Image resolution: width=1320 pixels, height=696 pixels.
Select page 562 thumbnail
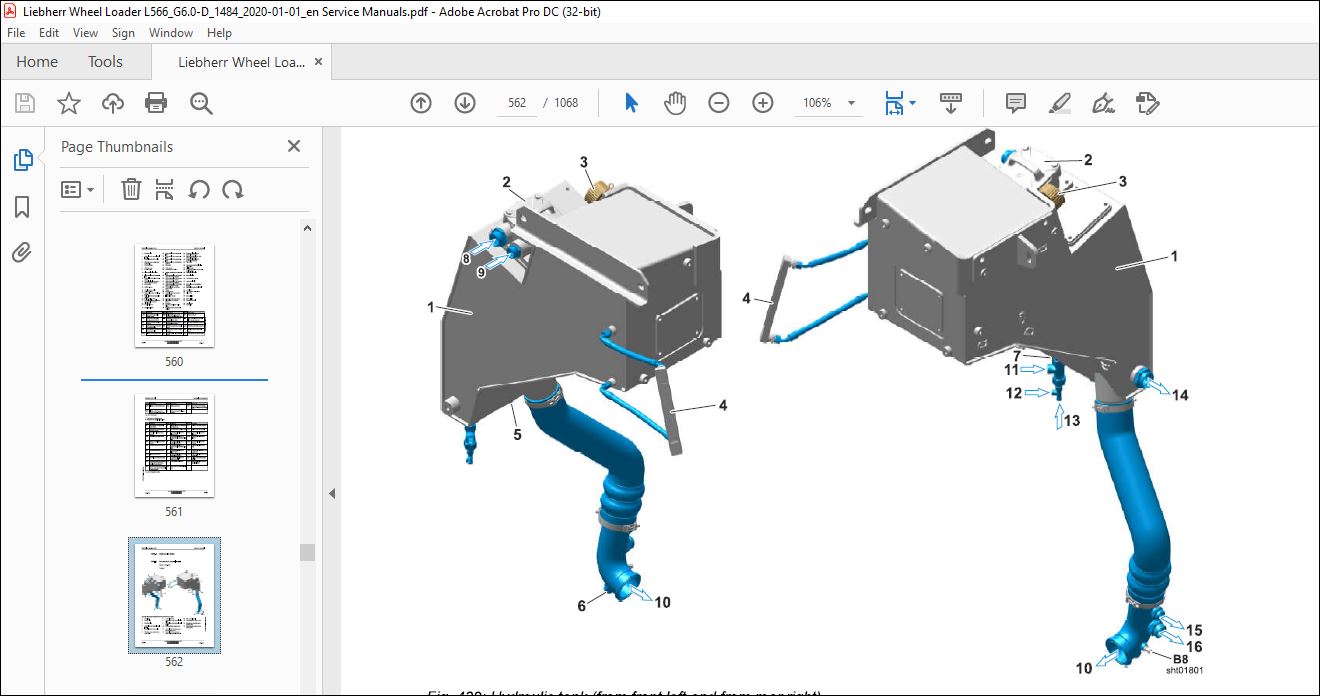[x=174, y=595]
